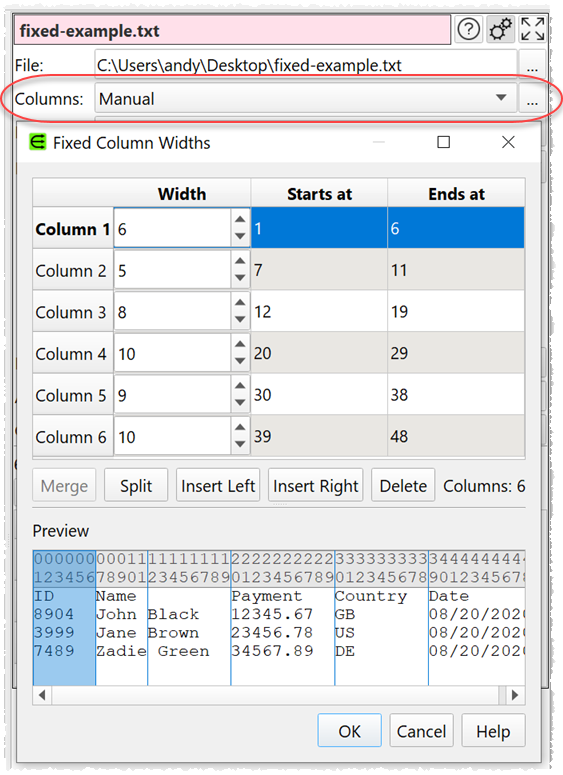Viewport: 563px width, 775px height.
Task: Click the preview scrollbar left arrow
Action: click(43, 695)
